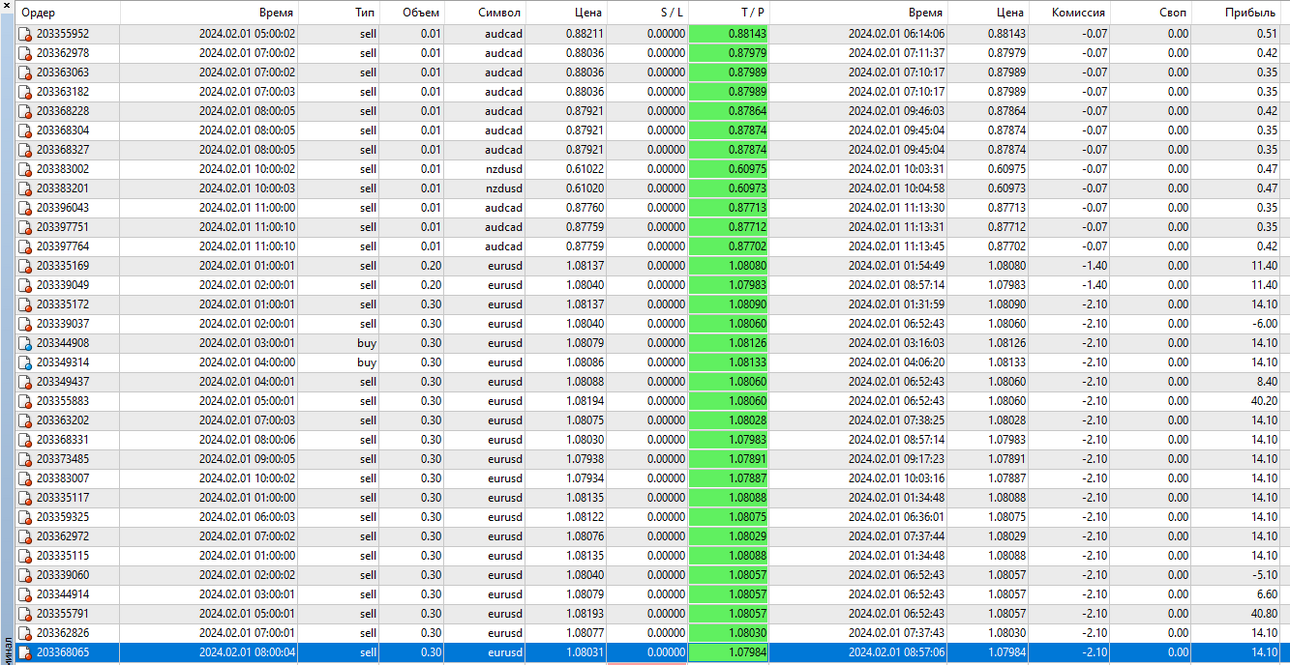
Task: Click the order icon beside 203335172
Action: click(x=26, y=304)
